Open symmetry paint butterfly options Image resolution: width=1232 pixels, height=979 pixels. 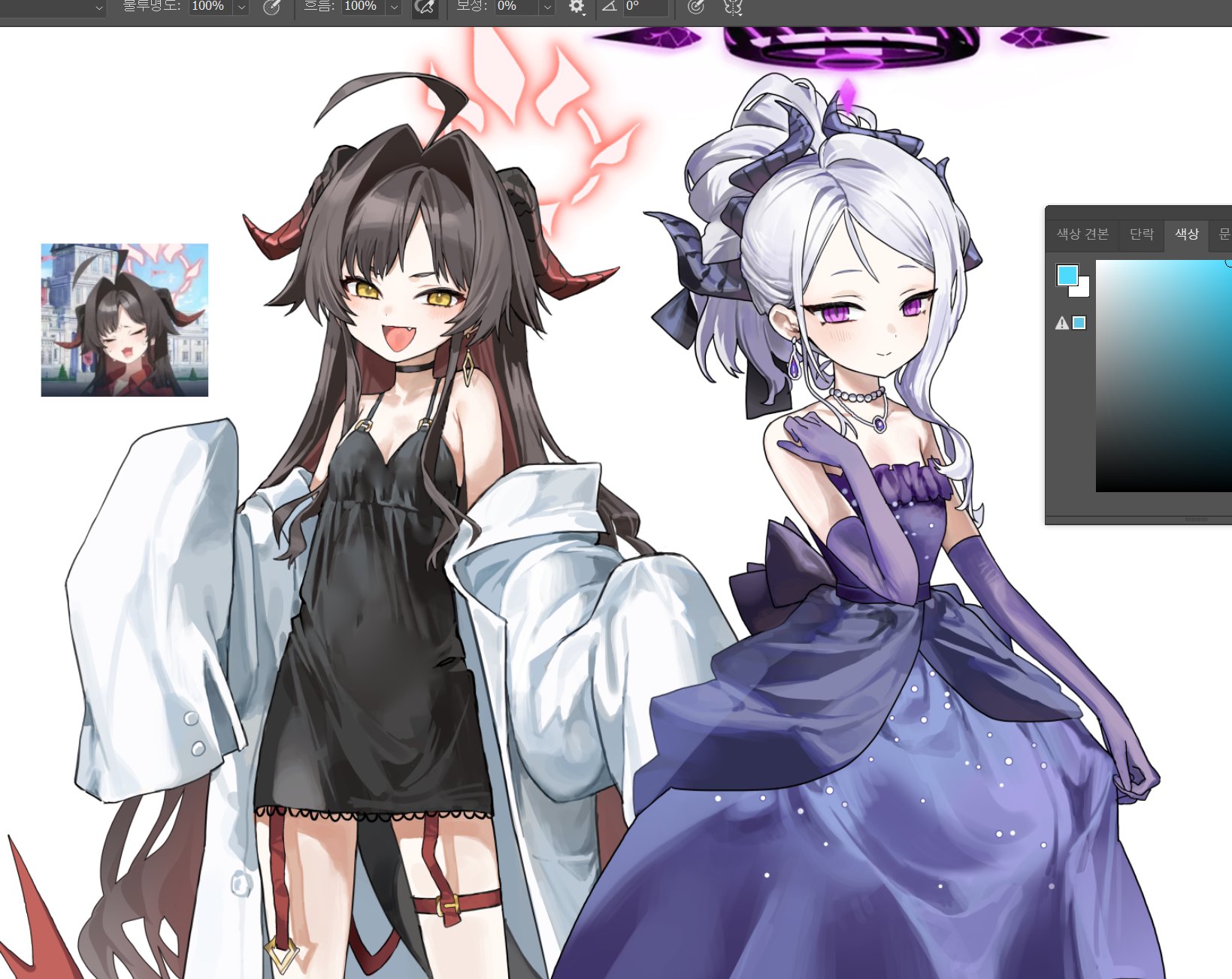(733, 7)
